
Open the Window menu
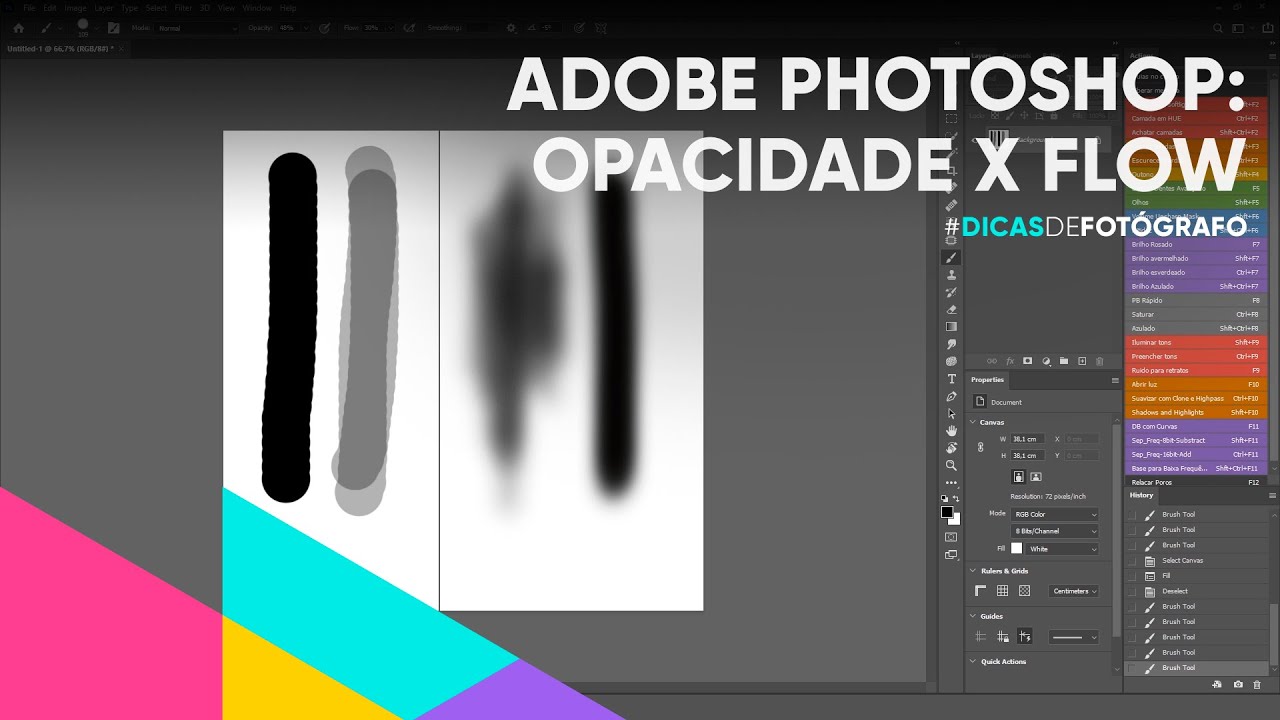[256, 8]
